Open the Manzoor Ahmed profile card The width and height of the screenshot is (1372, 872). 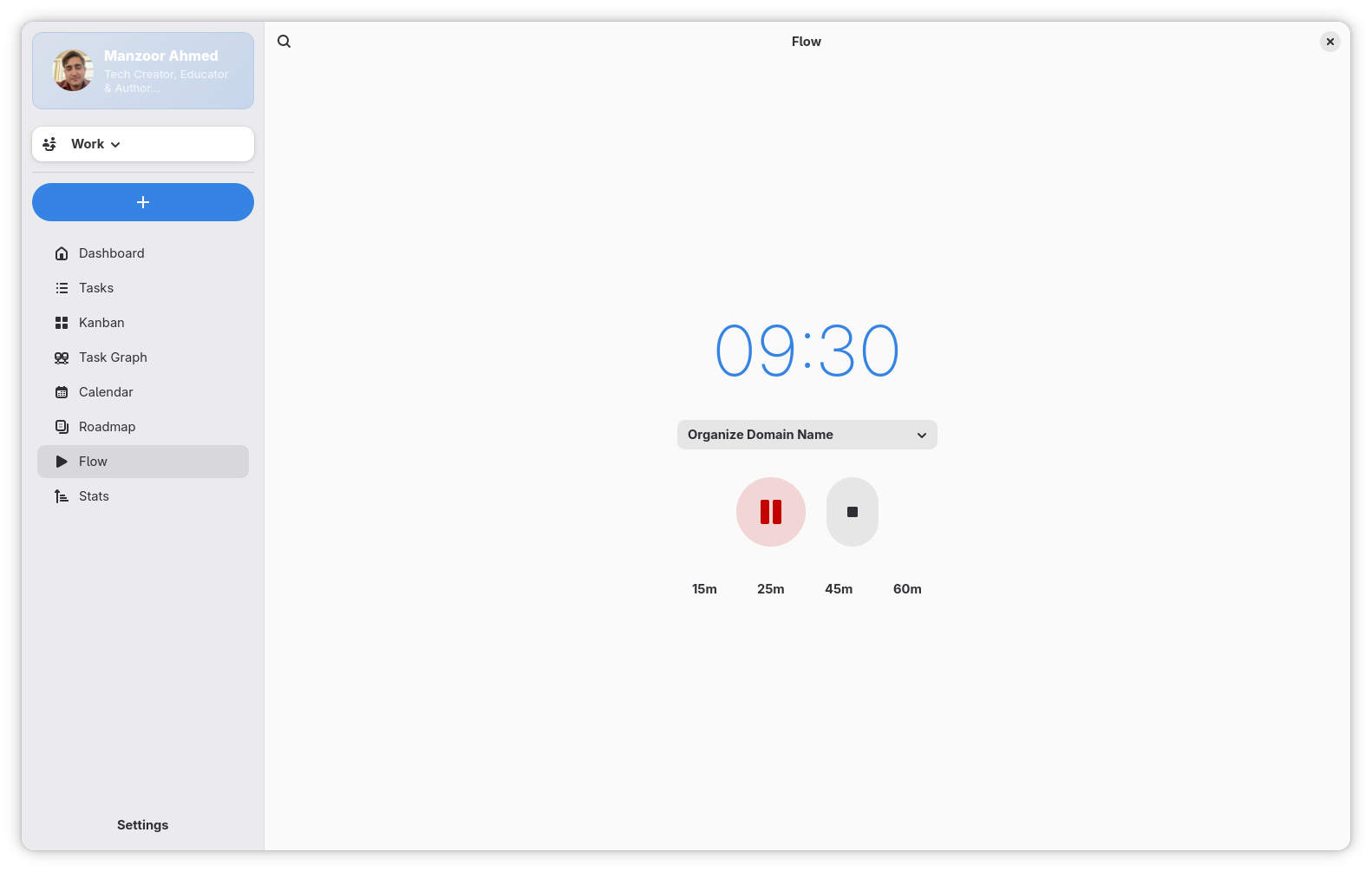point(143,70)
